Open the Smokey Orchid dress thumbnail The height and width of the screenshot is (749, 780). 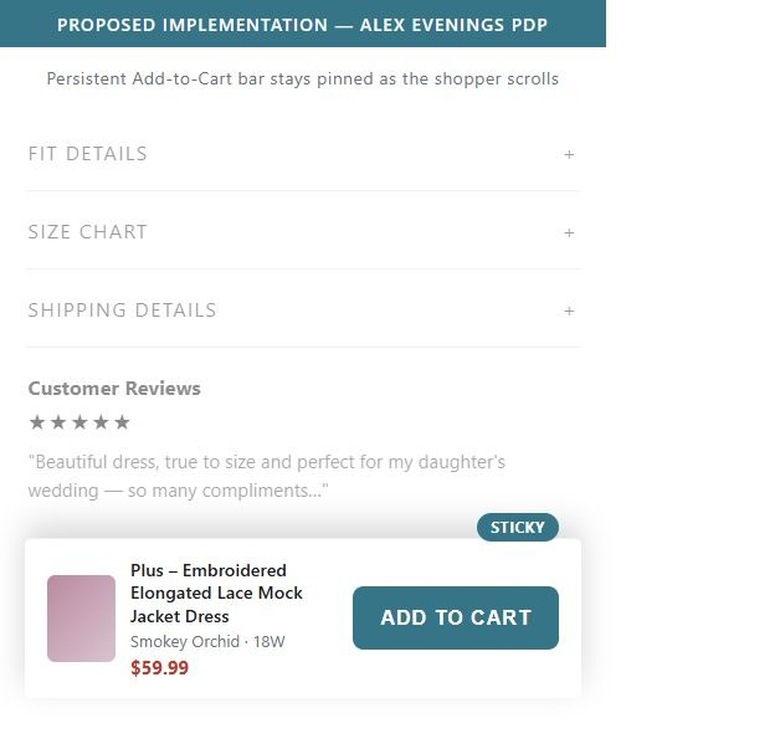click(81, 618)
